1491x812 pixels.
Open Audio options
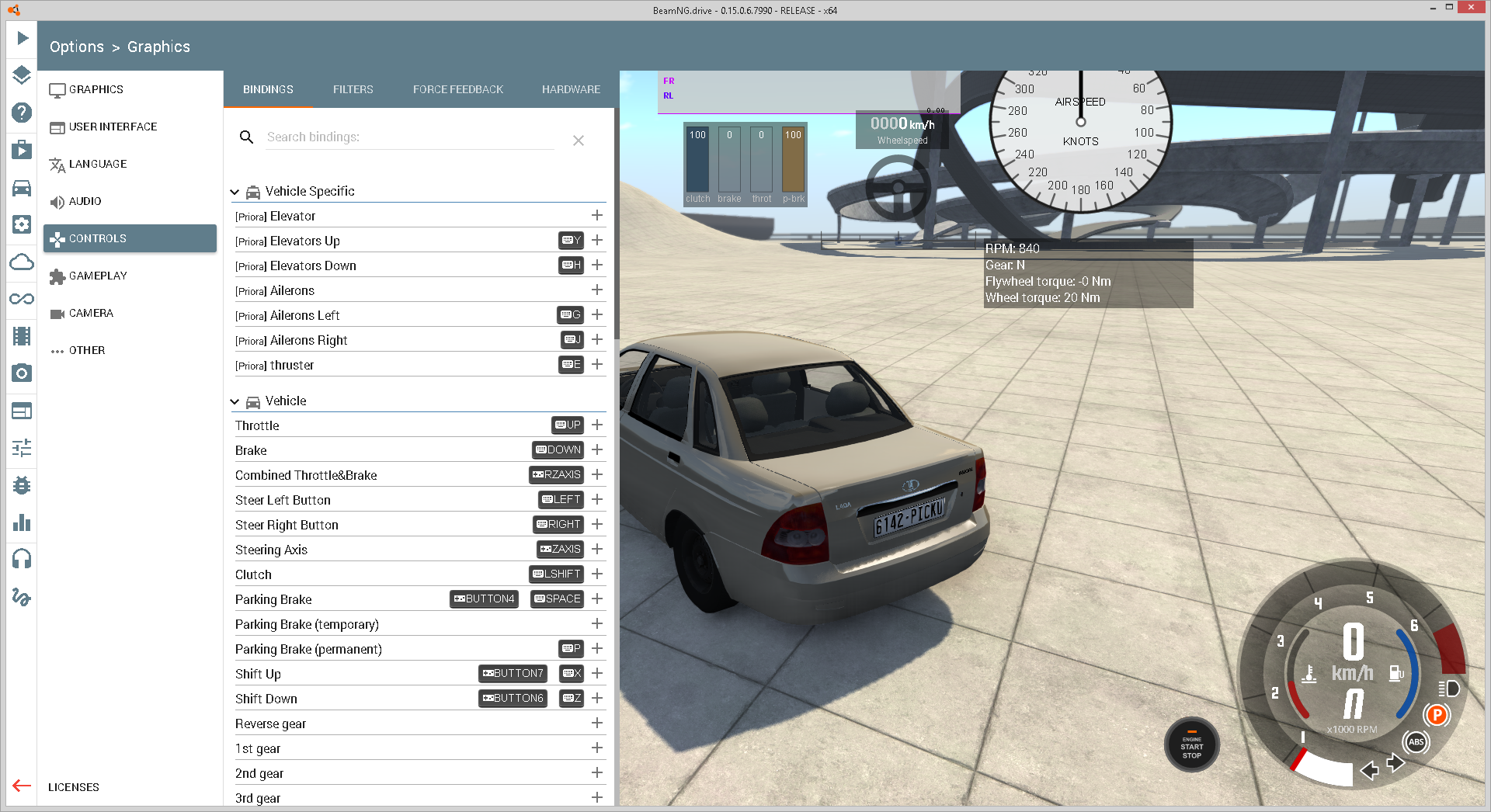point(130,201)
